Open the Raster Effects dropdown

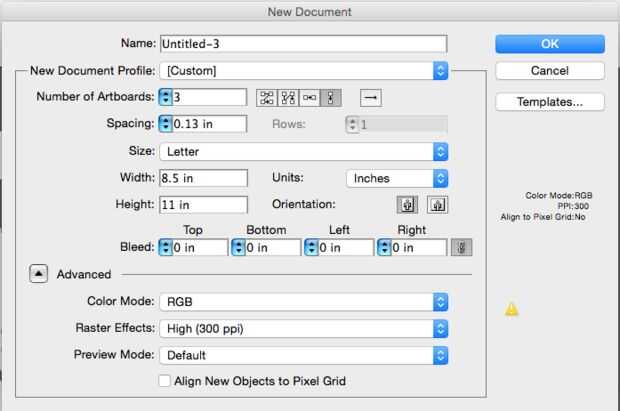(x=440, y=328)
